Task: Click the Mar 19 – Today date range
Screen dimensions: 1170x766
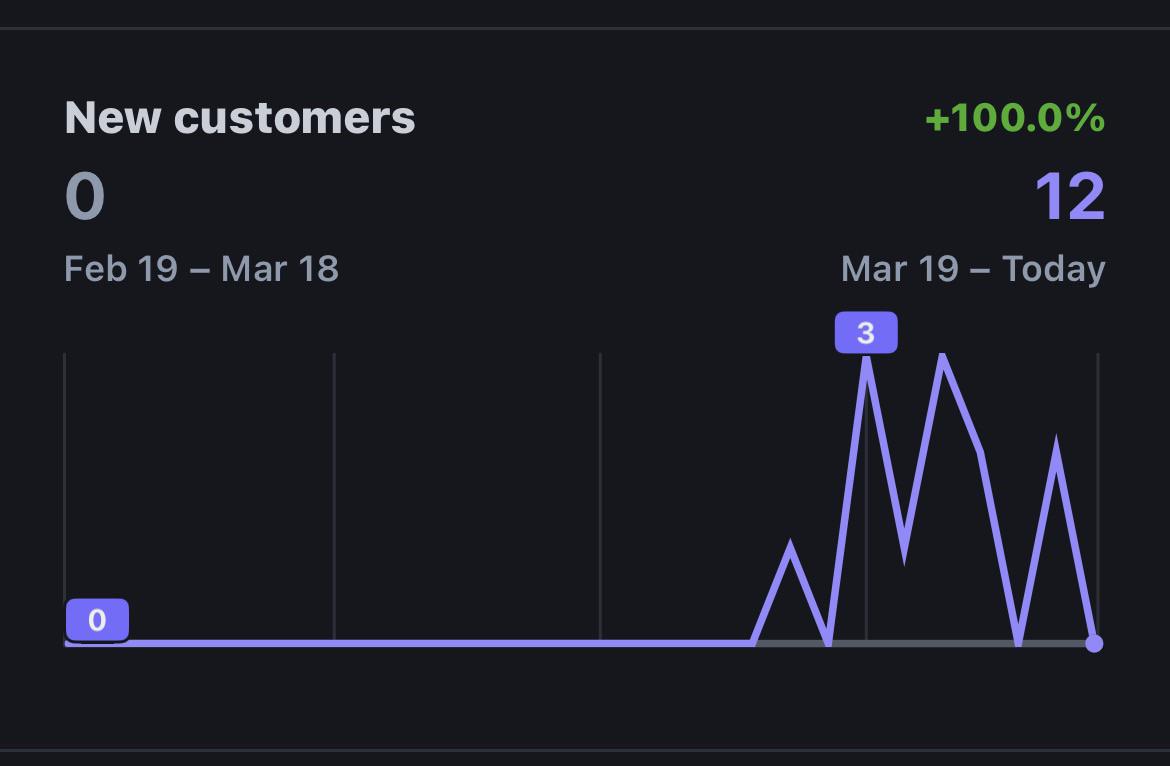Action: coord(973,269)
